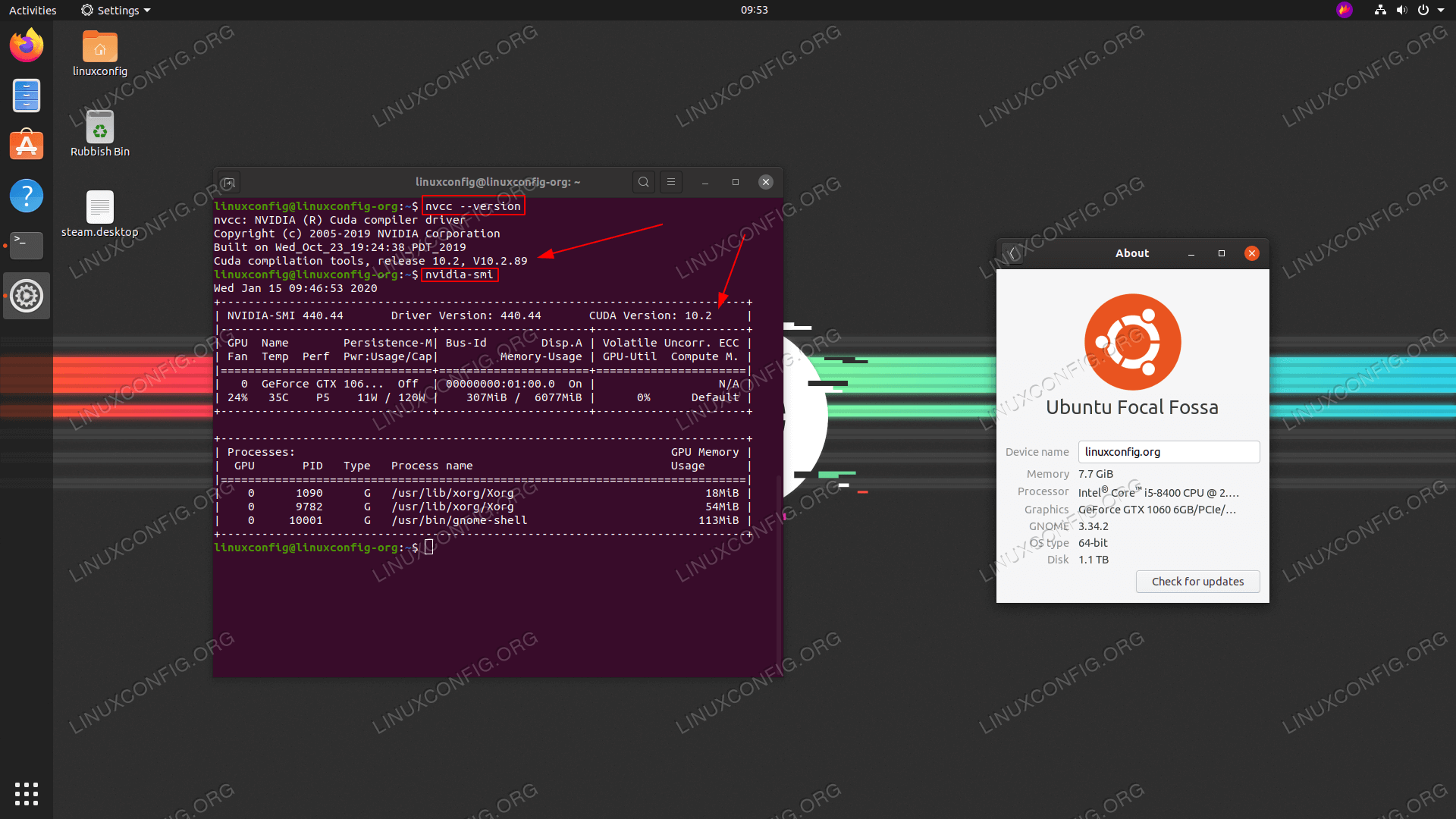Click GNOME version '3.34.2'
This screenshot has height=819, width=1456.
1094,526
